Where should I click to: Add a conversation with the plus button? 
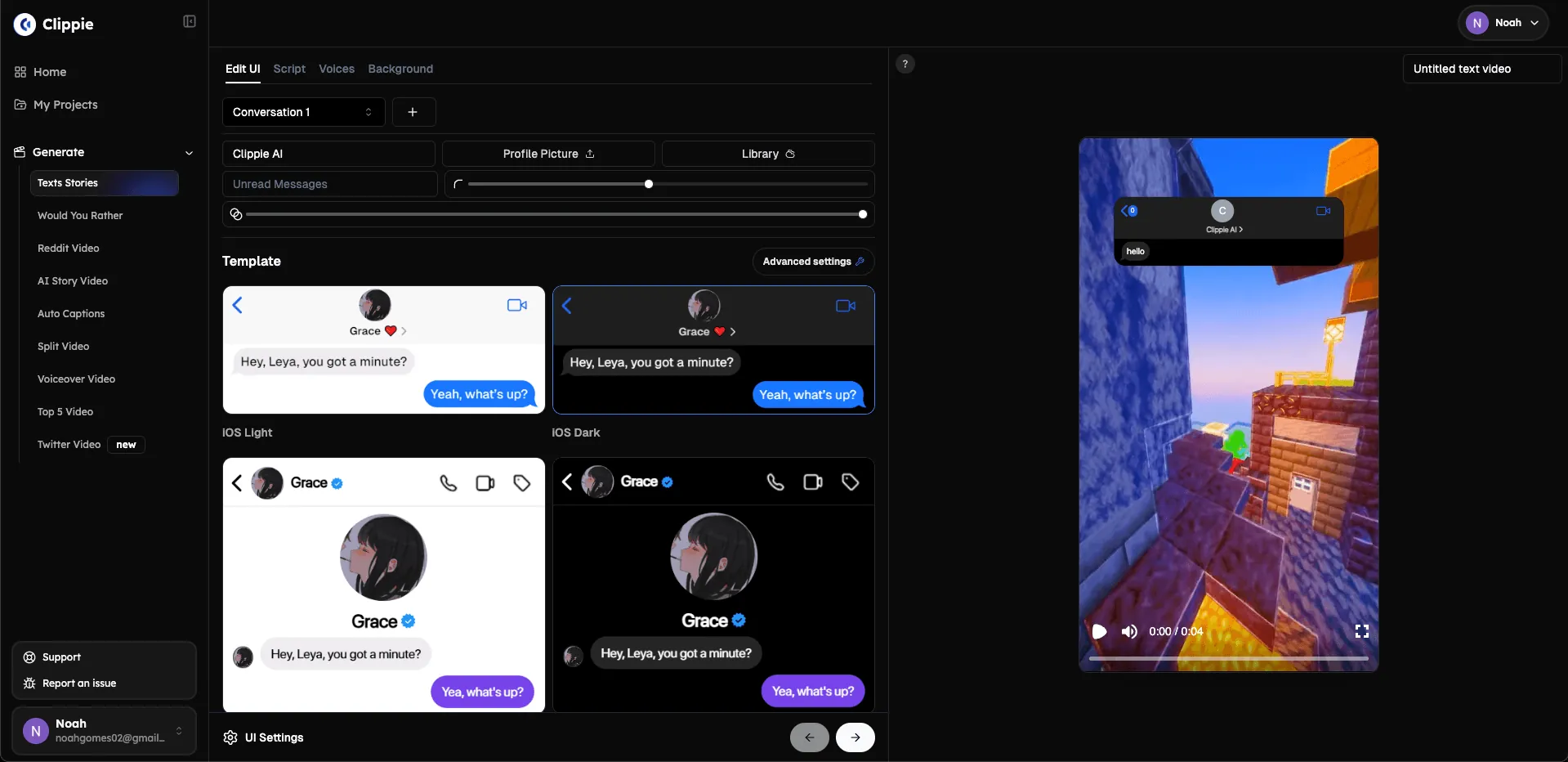[x=413, y=112]
